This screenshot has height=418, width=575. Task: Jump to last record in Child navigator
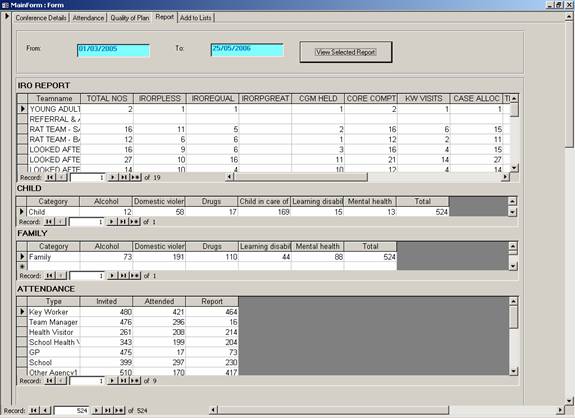pyautogui.click(x=122, y=222)
